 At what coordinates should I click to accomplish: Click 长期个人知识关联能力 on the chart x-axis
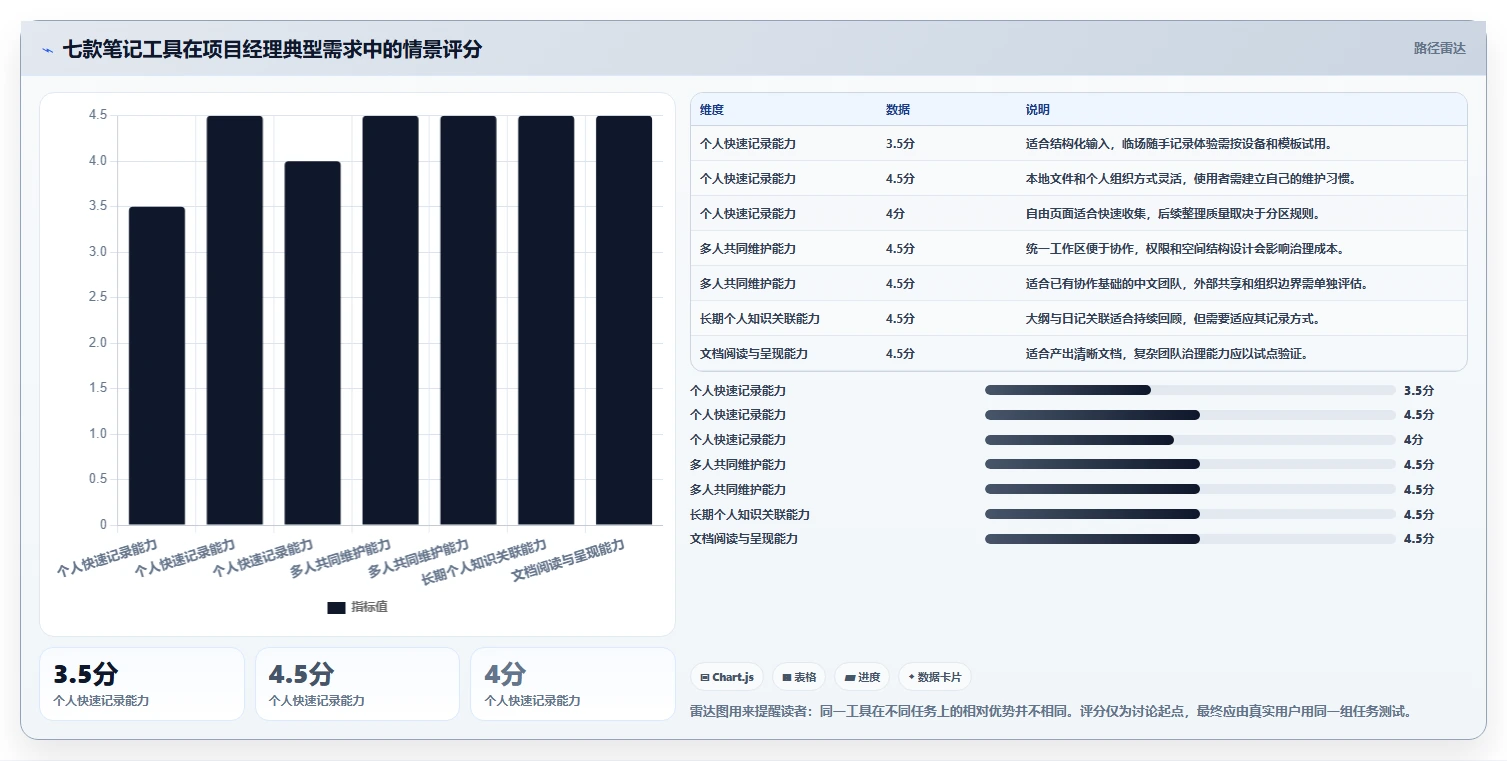(x=485, y=563)
